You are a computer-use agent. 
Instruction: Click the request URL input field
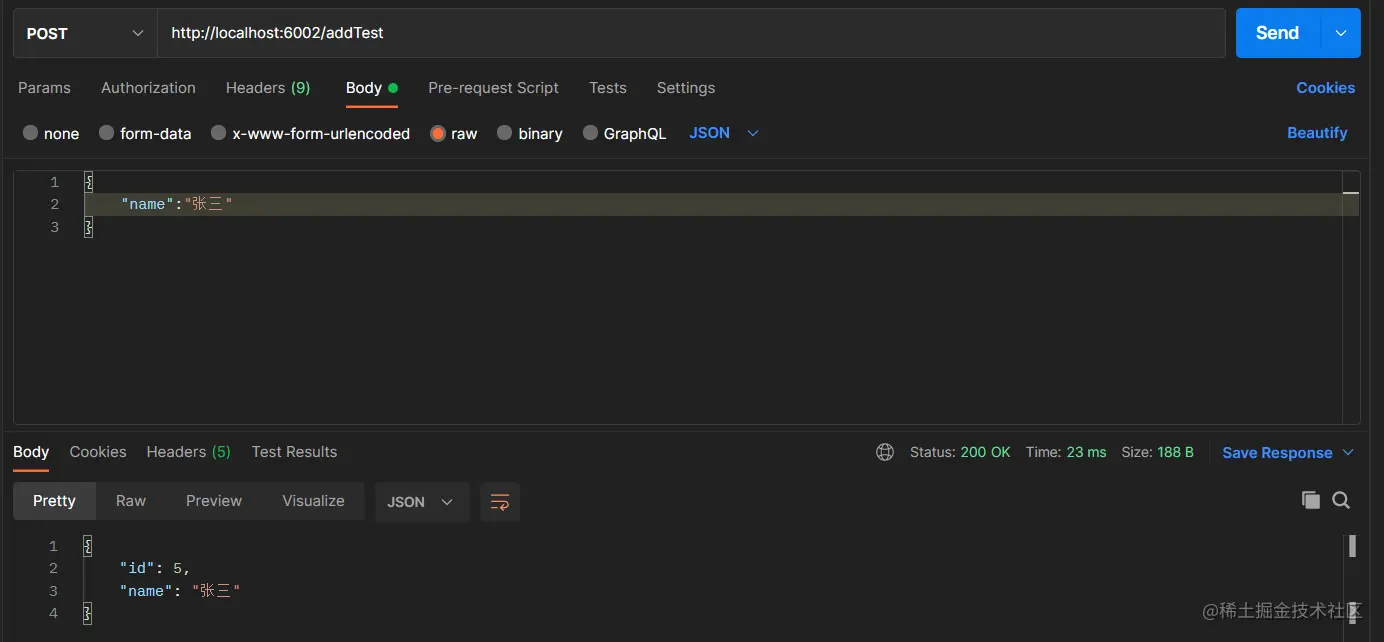pyautogui.click(x=691, y=33)
